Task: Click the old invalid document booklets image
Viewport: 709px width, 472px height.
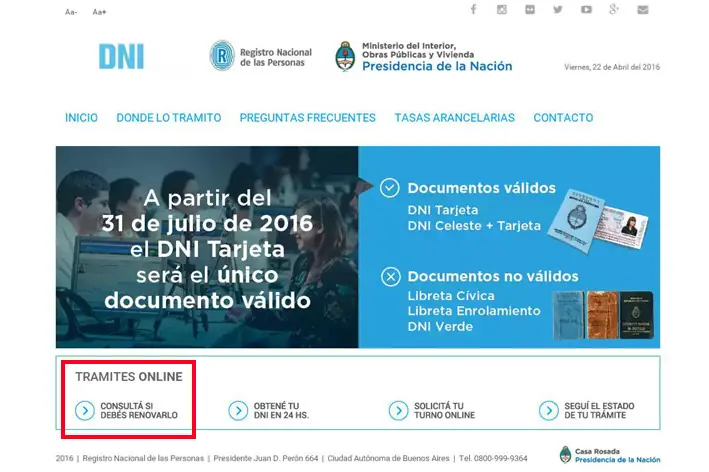Action: pos(603,315)
